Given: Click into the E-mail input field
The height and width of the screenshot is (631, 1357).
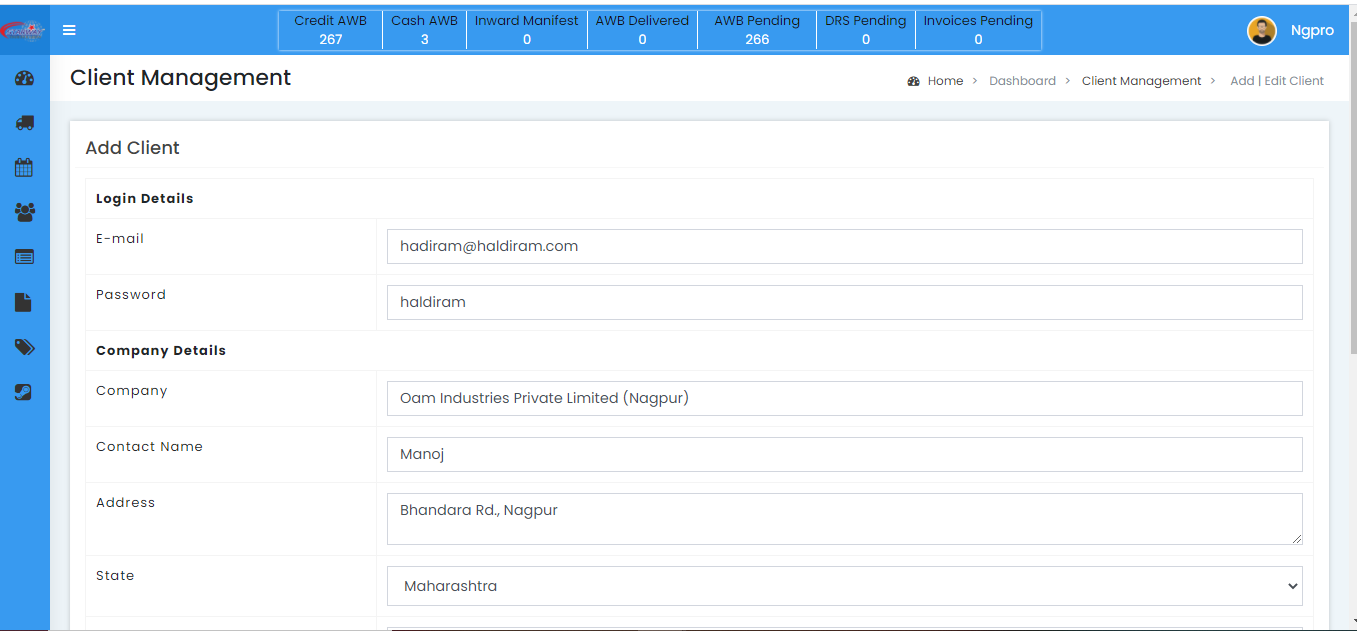Looking at the screenshot, I should [x=844, y=246].
